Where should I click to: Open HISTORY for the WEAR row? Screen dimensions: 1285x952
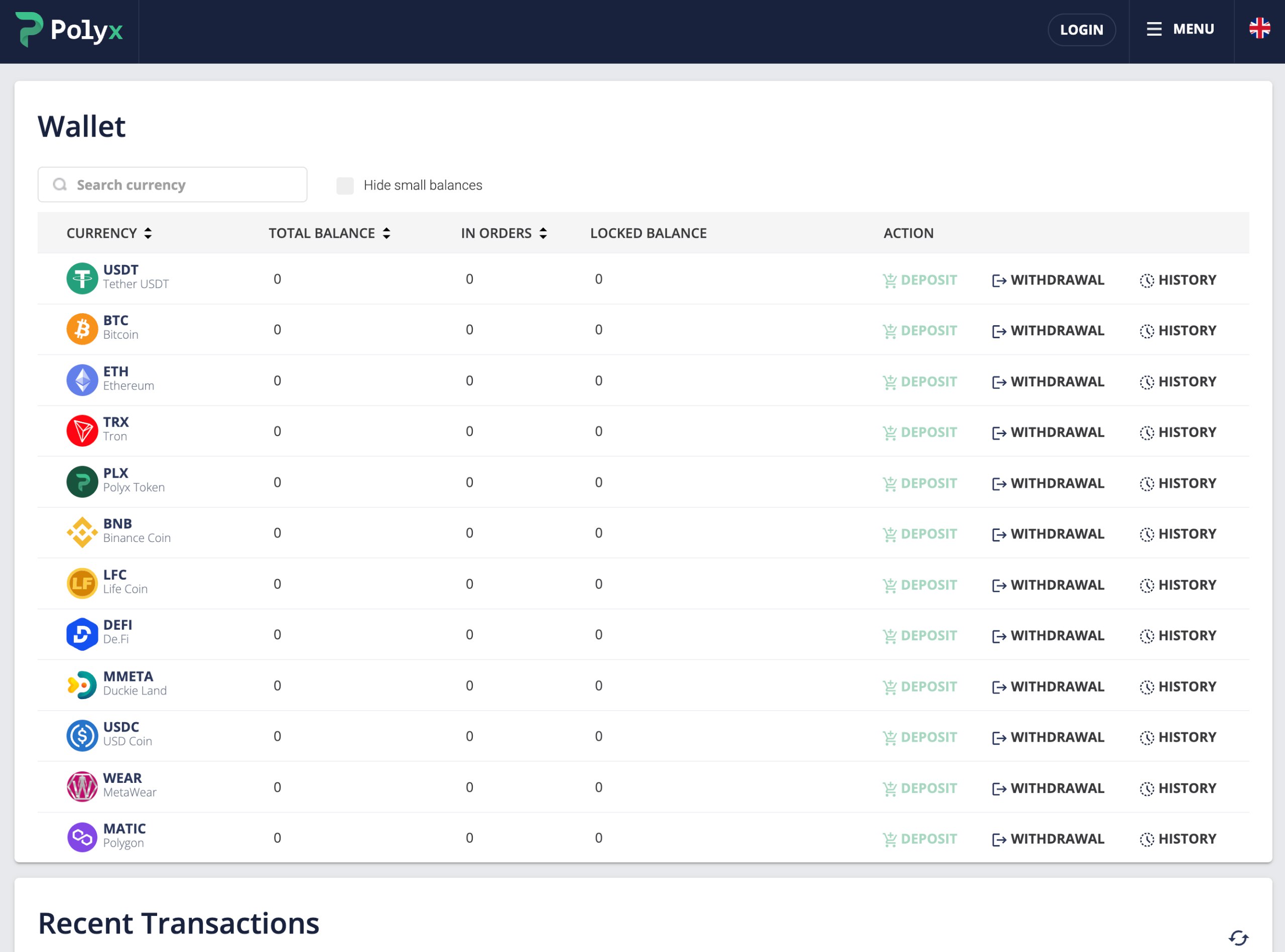click(x=1178, y=788)
